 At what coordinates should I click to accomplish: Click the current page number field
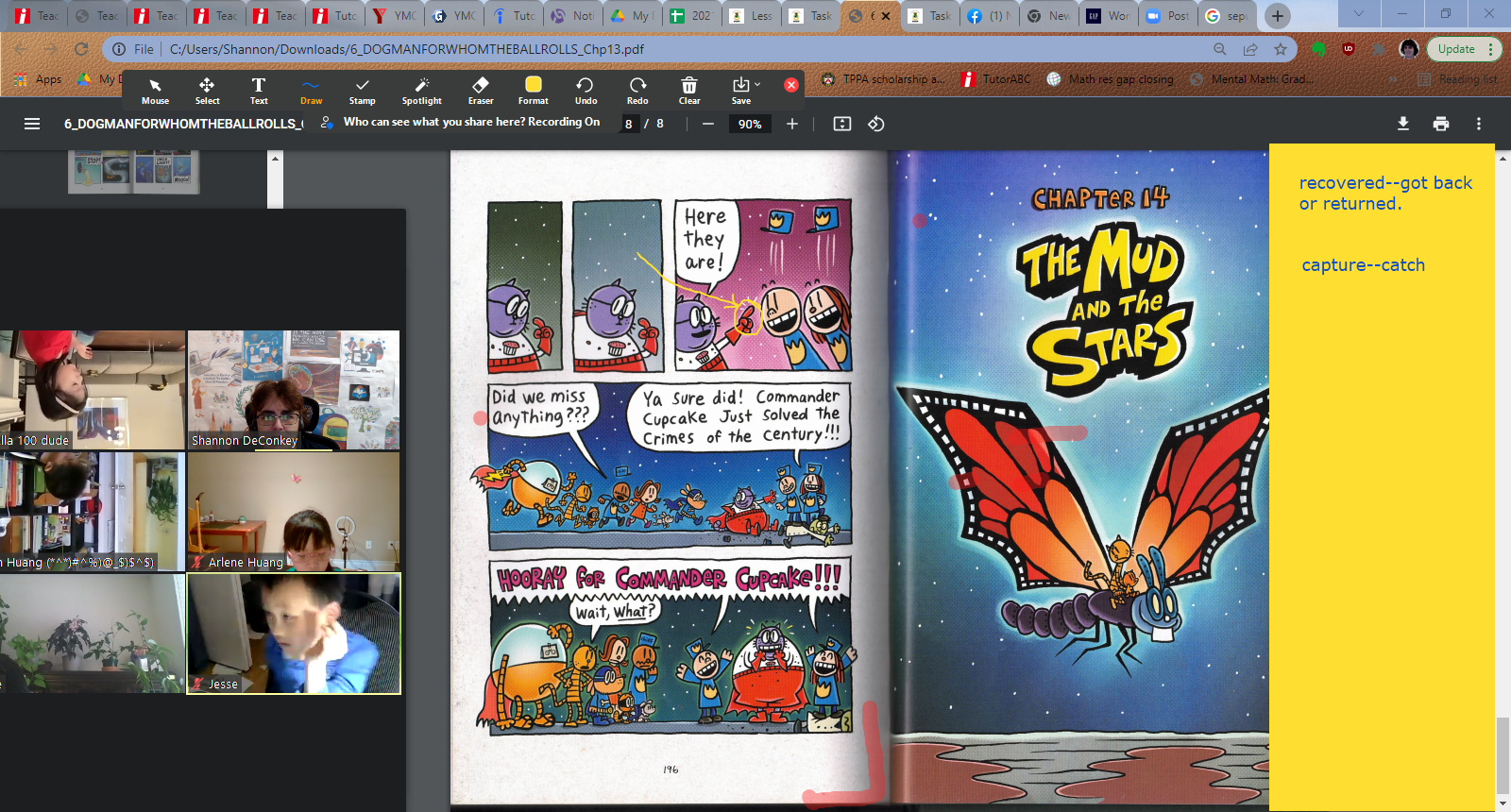coord(629,124)
